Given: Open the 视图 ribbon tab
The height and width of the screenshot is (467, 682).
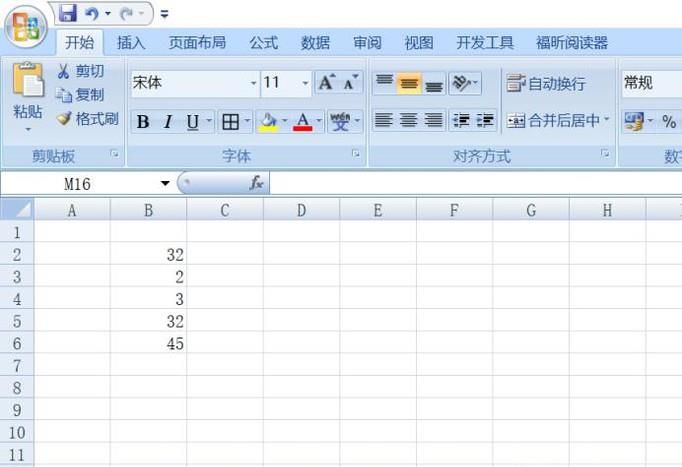Looking at the screenshot, I should [419, 43].
